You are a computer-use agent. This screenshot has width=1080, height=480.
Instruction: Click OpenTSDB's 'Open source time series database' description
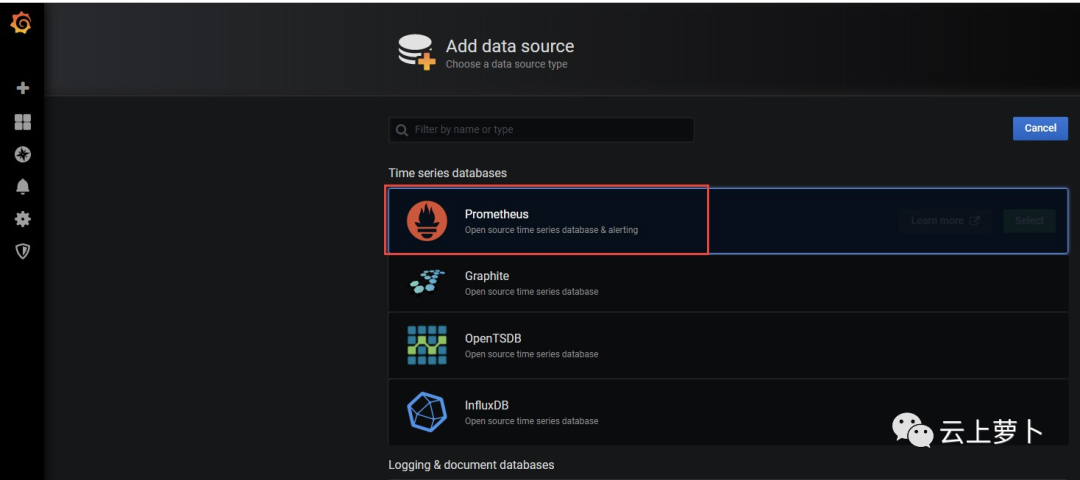pos(532,355)
